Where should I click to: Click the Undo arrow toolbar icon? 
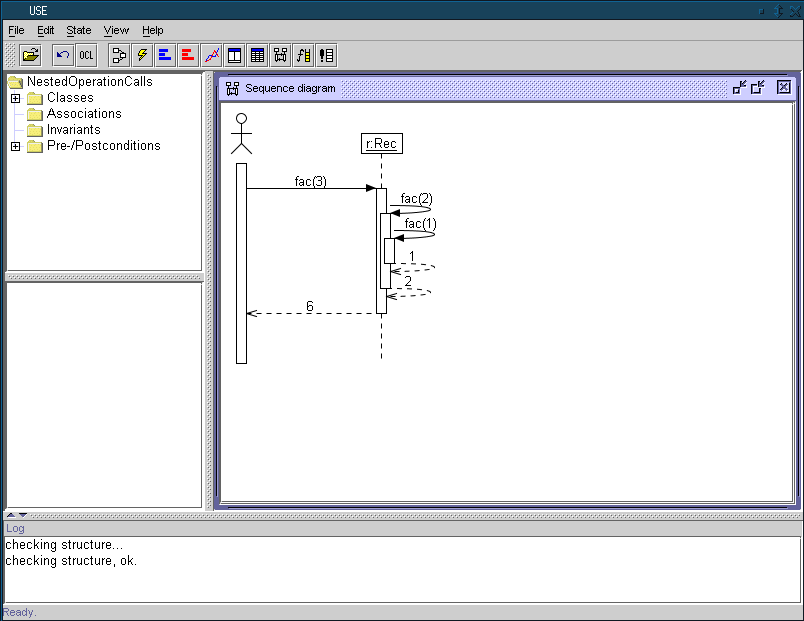pyautogui.click(x=63, y=55)
